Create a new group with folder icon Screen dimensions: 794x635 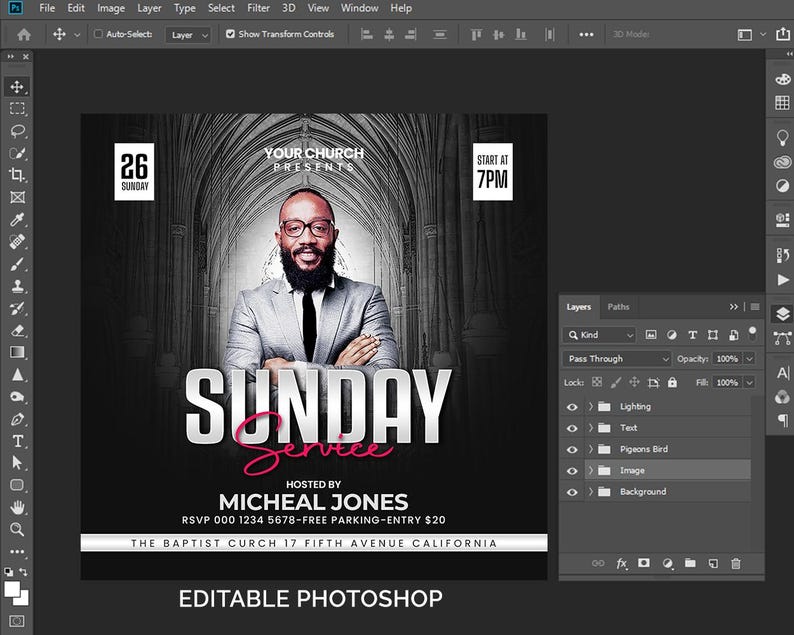click(x=690, y=563)
